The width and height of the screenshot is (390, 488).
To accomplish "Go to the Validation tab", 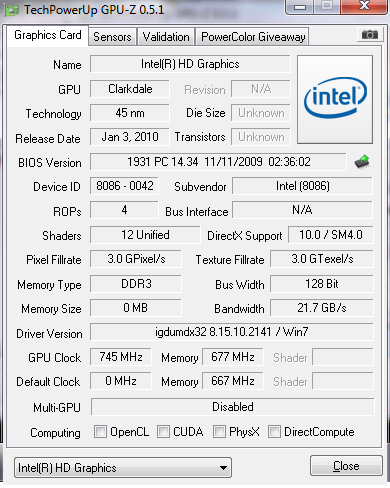I will (166, 37).
